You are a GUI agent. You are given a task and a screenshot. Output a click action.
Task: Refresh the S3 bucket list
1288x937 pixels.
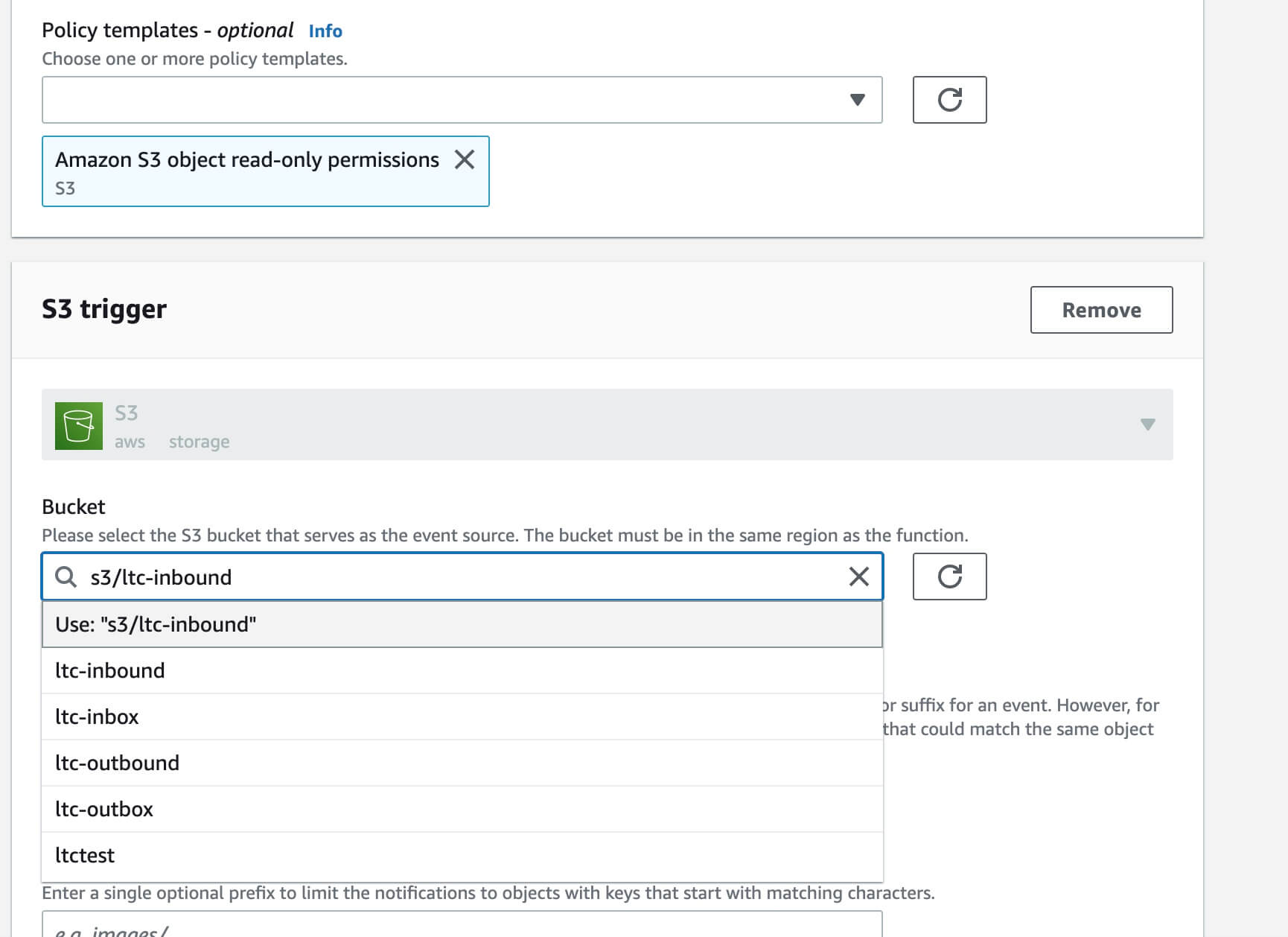949,577
